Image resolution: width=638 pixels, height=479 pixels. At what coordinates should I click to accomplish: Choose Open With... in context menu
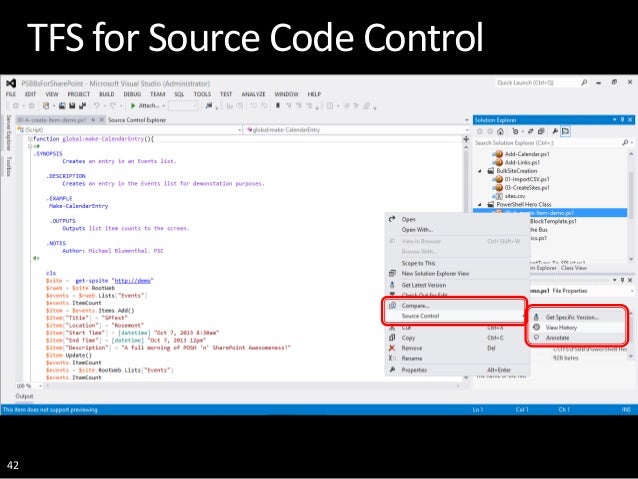457,230
